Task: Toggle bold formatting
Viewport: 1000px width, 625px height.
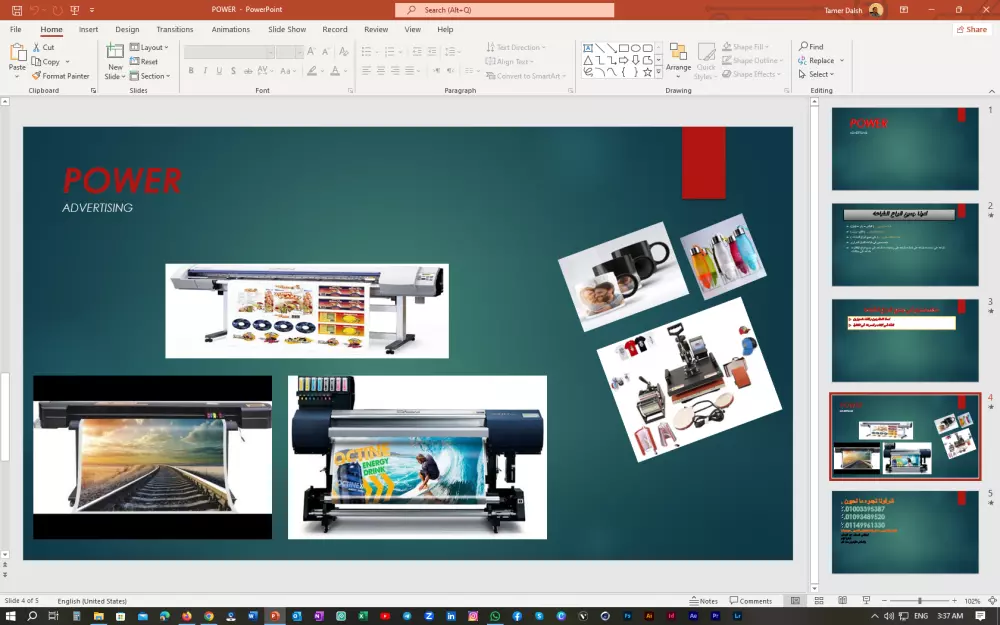Action: coord(191,70)
